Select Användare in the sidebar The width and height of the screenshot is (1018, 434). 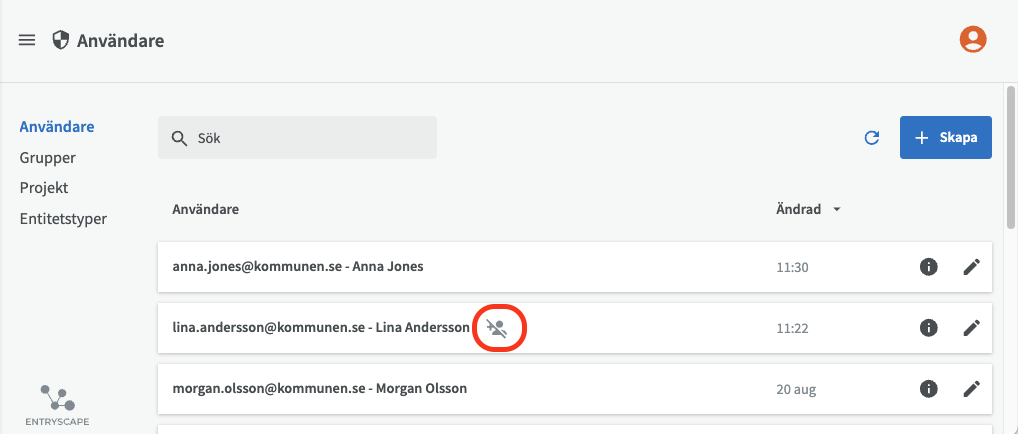pyautogui.click(x=57, y=127)
